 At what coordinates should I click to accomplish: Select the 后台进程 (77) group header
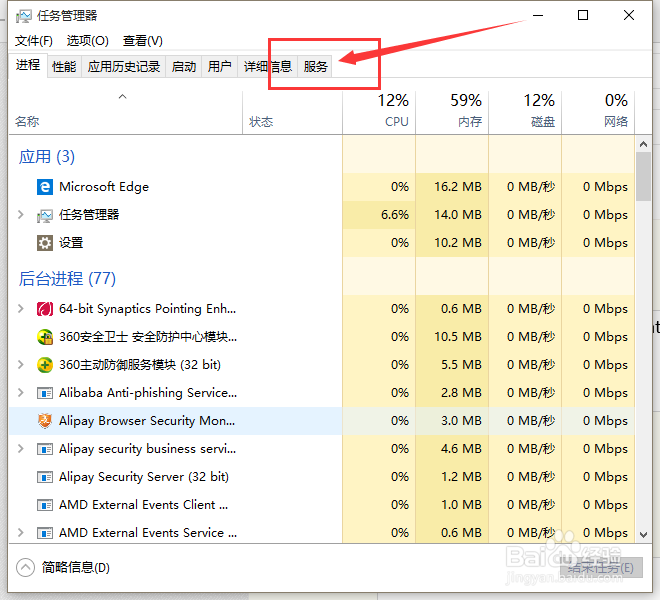(67, 279)
